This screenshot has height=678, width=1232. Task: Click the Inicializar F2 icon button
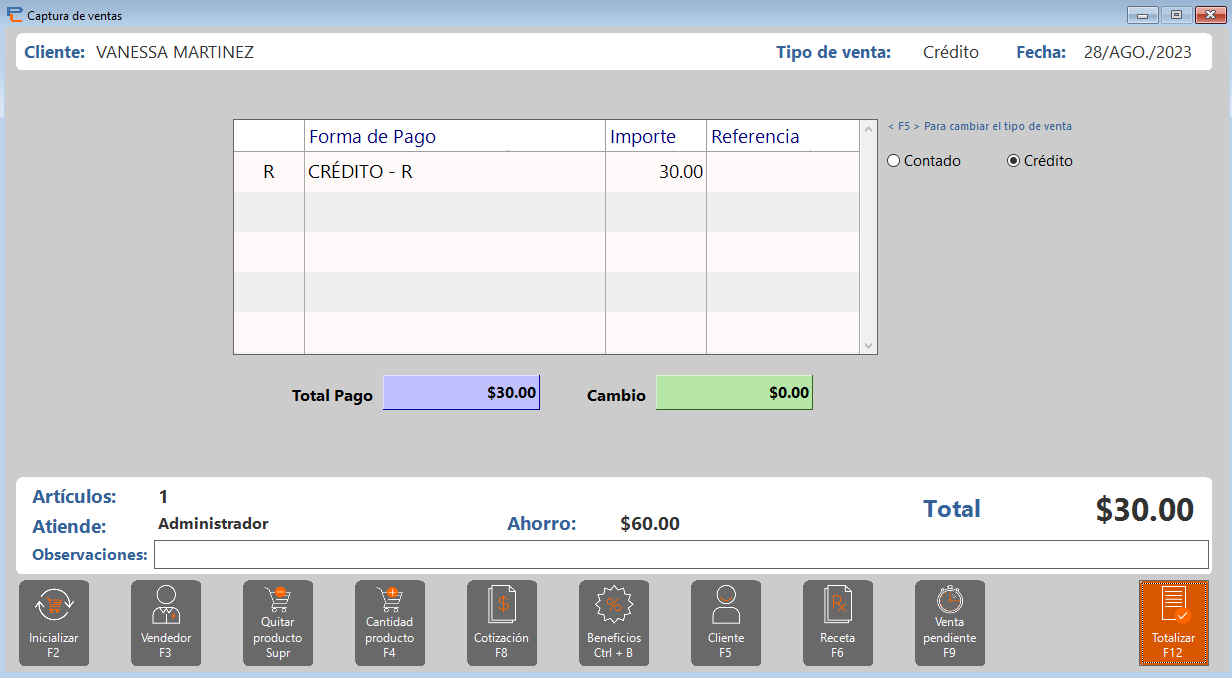click(54, 623)
